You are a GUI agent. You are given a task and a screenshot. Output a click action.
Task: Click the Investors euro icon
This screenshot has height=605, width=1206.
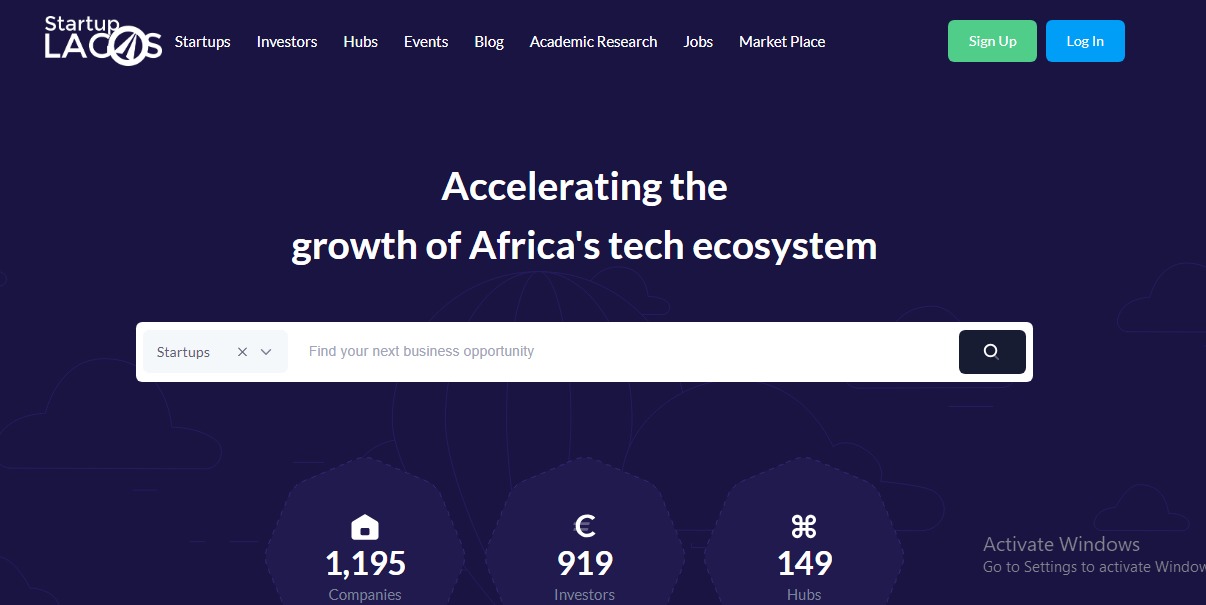585,526
